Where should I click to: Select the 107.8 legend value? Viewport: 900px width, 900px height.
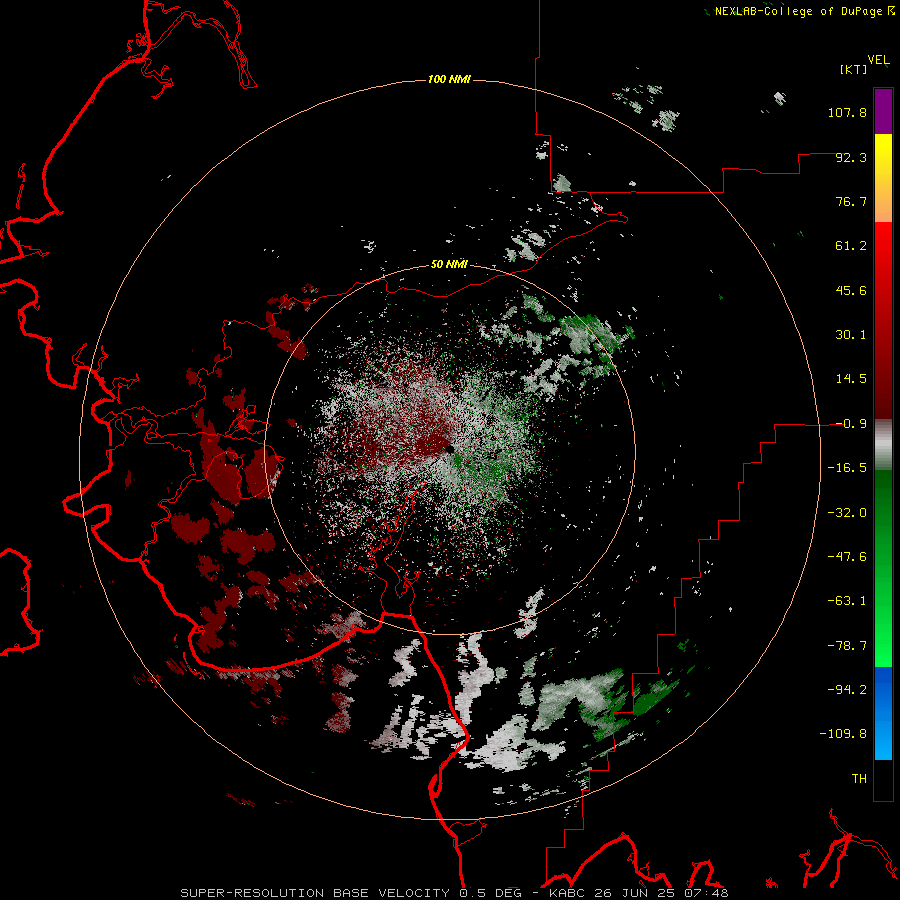point(847,112)
